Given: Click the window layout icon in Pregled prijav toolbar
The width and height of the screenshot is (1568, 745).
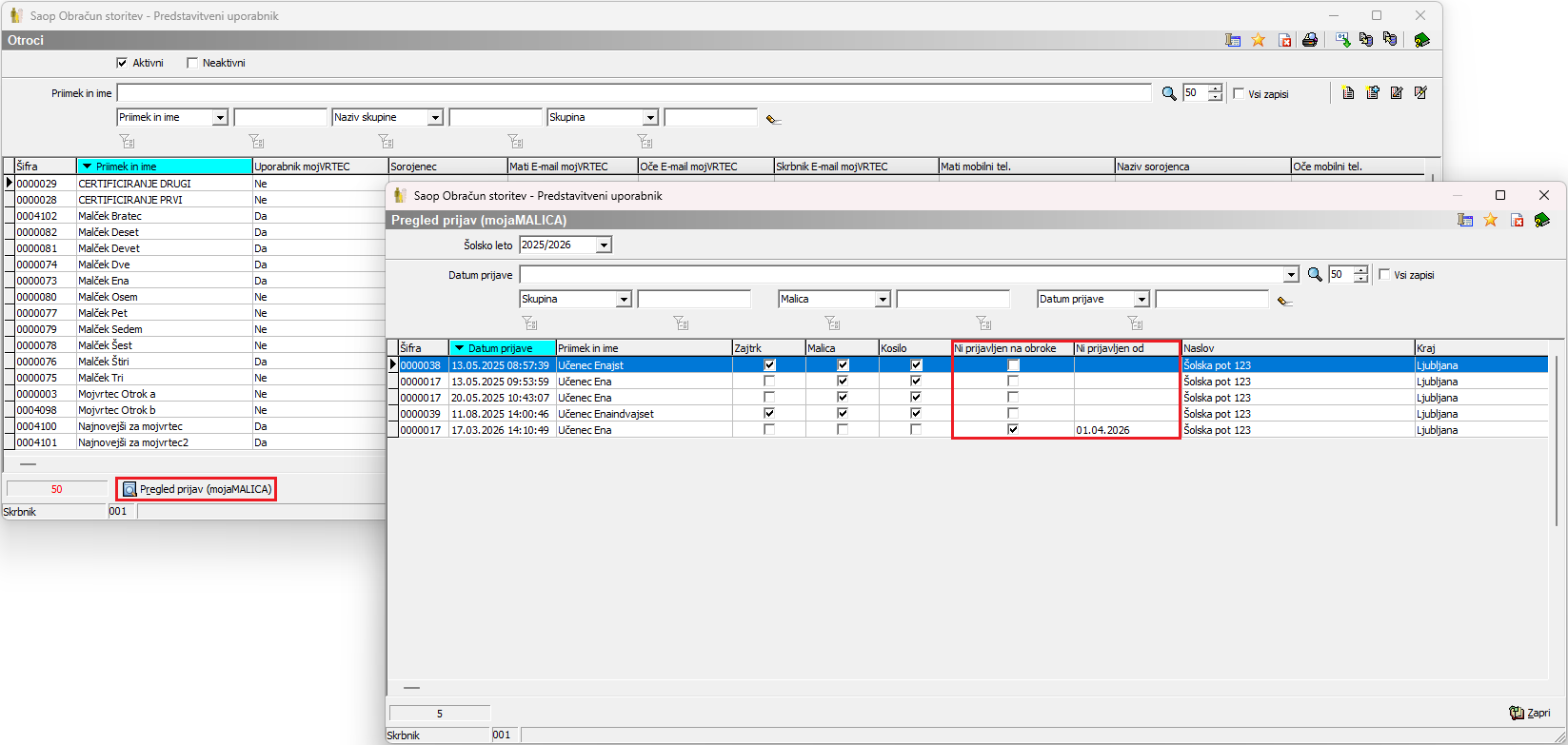Looking at the screenshot, I should [x=1465, y=220].
